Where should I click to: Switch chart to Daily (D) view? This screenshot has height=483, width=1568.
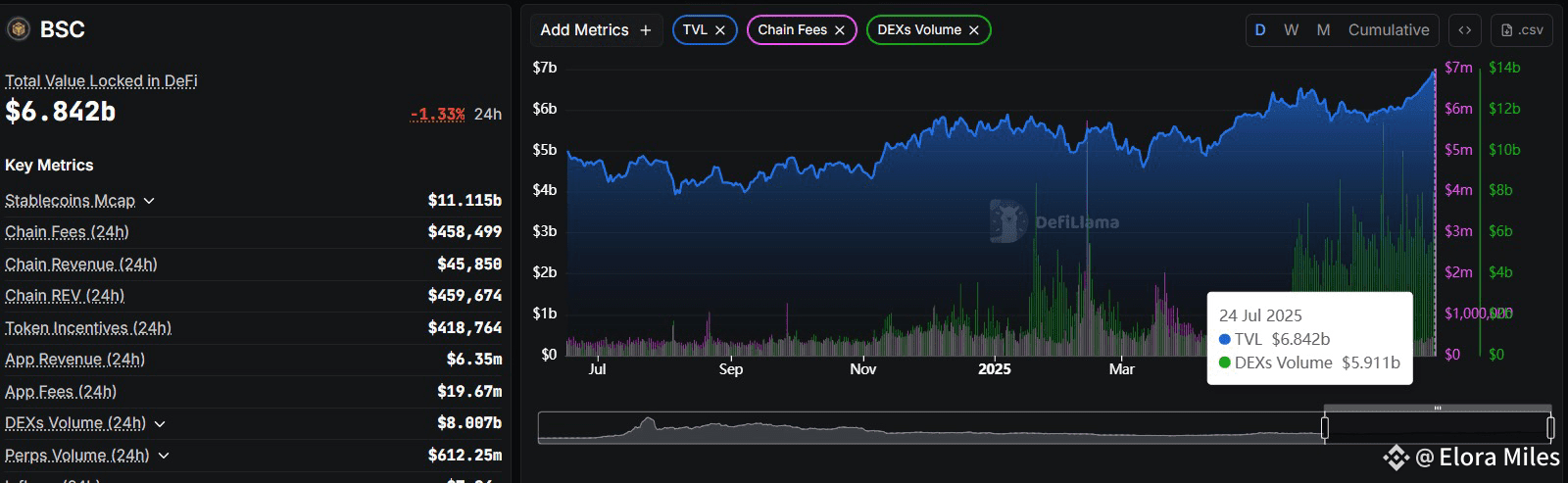click(1260, 30)
